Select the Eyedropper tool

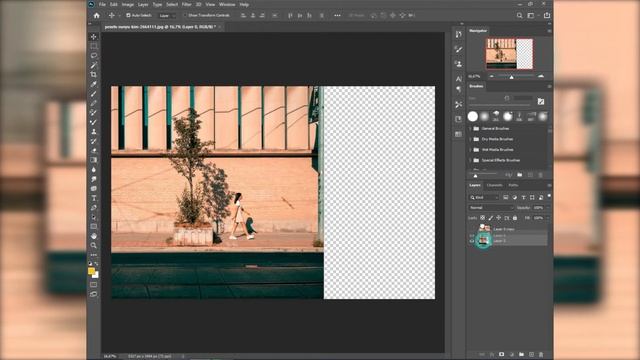point(93,84)
